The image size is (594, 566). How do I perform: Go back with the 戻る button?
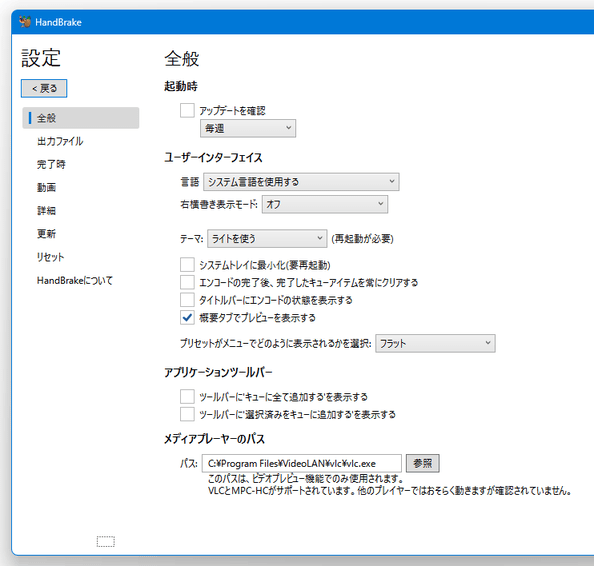[x=44, y=88]
